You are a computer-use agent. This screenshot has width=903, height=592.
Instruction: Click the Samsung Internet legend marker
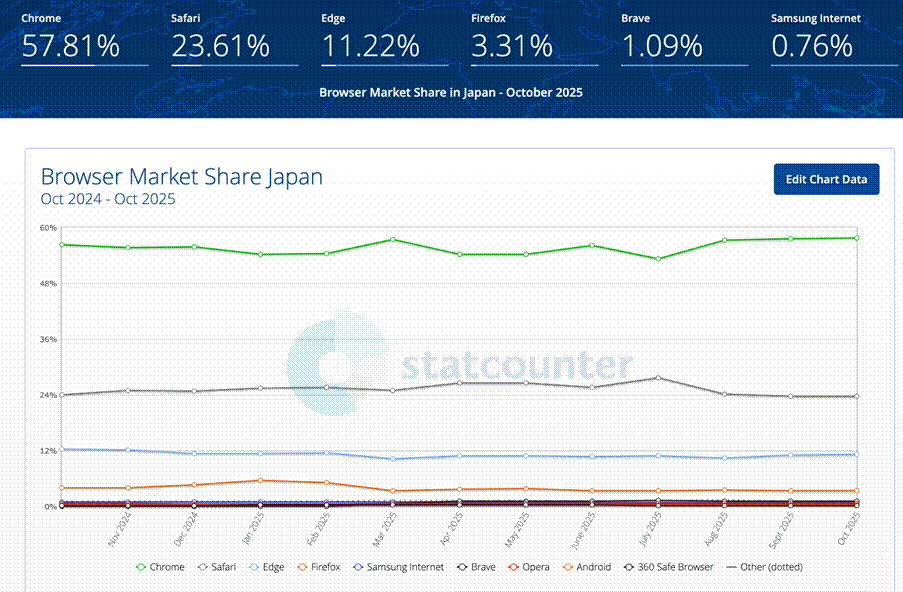(358, 567)
